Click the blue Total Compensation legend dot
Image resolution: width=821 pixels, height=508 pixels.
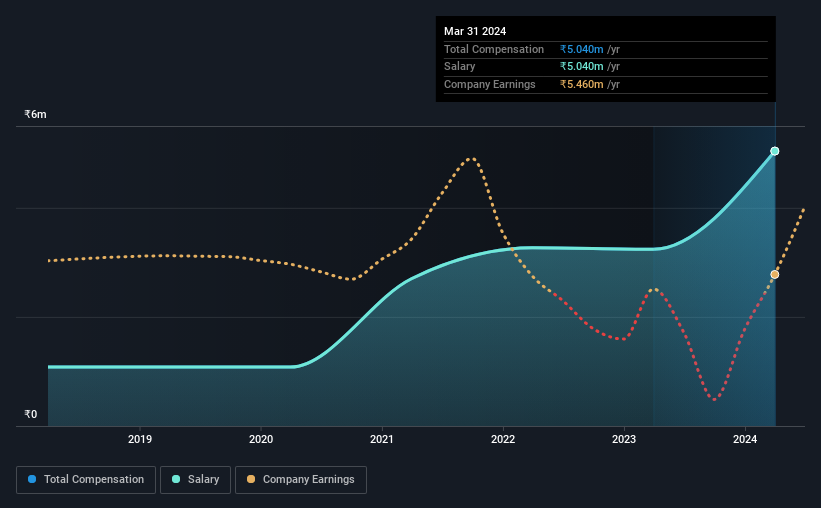[x=32, y=479]
